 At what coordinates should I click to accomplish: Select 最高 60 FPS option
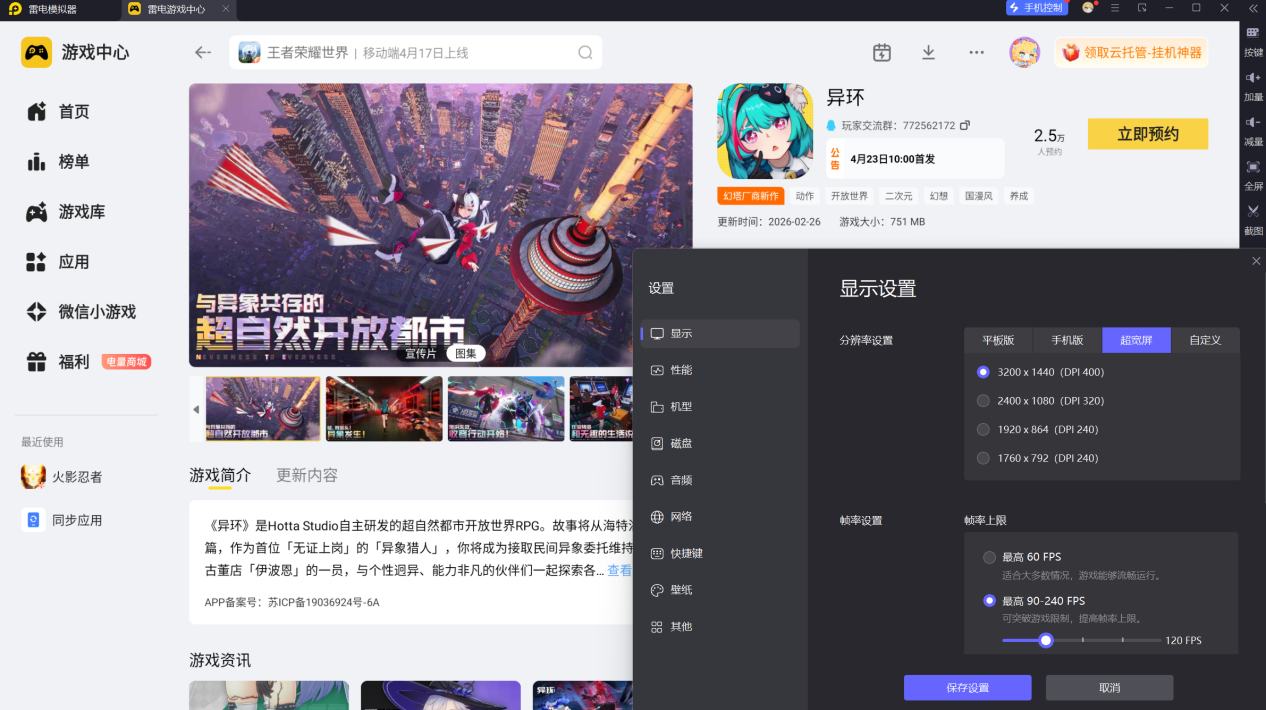pyautogui.click(x=1022, y=557)
